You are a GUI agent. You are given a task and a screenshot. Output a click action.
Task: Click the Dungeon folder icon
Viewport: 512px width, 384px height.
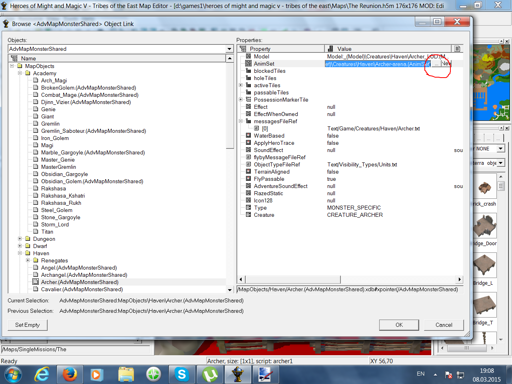click(x=28, y=239)
